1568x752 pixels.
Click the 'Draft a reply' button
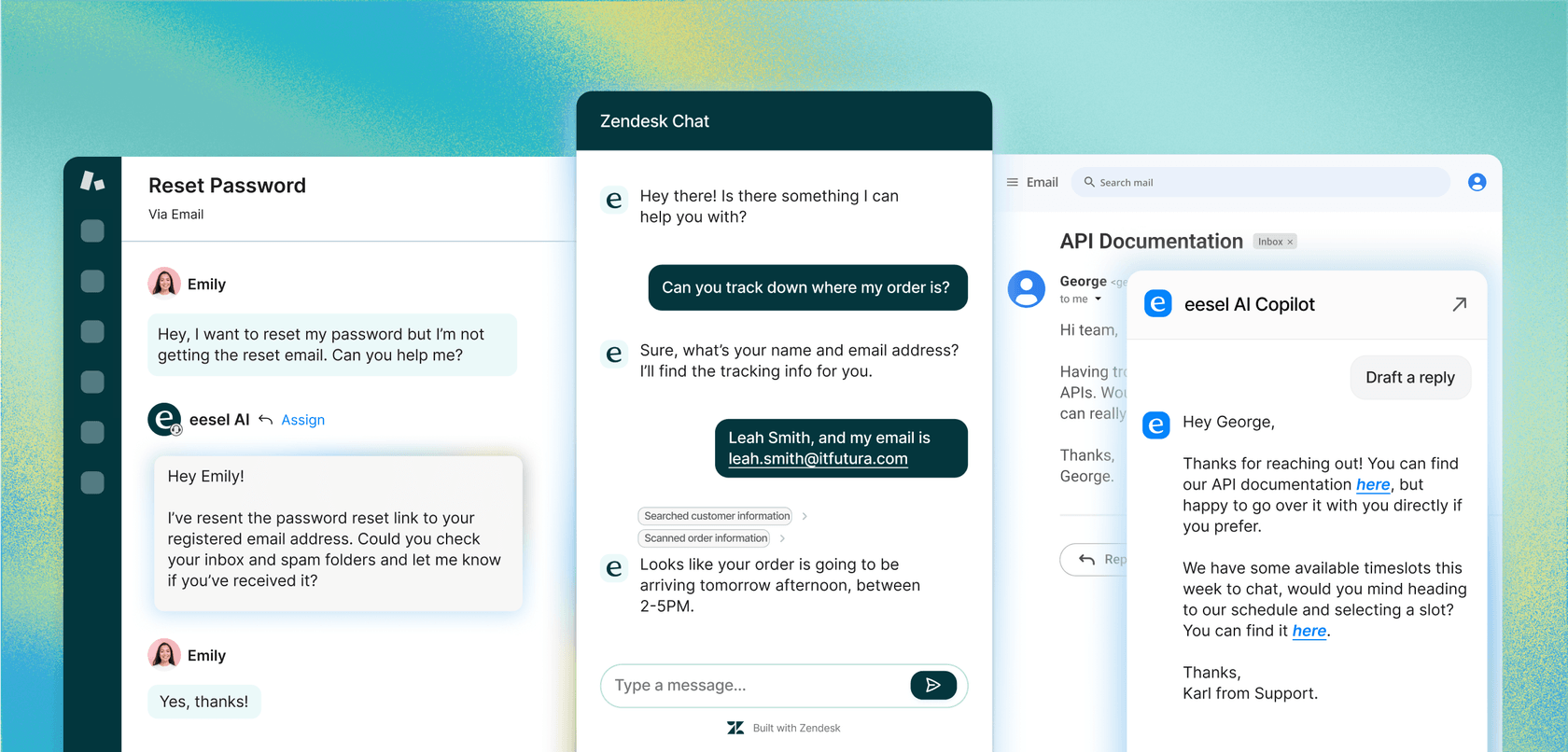click(1409, 377)
